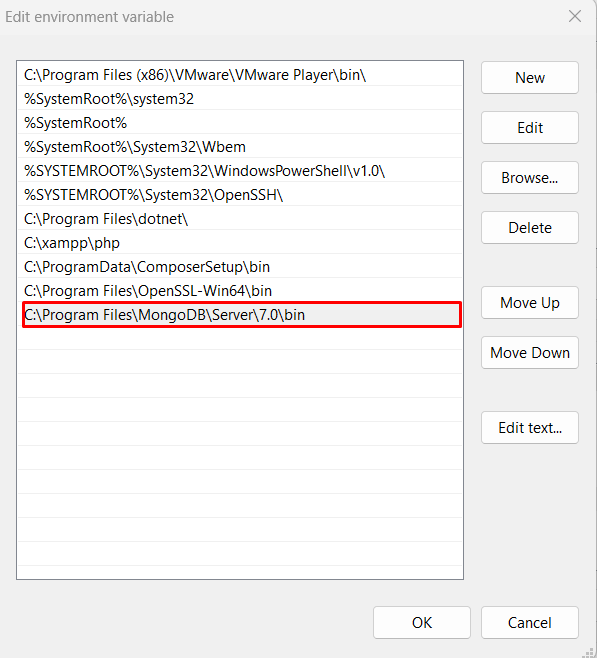The height and width of the screenshot is (658, 597).
Task: Select the VMware Player bin path
Action: [x=240, y=75]
